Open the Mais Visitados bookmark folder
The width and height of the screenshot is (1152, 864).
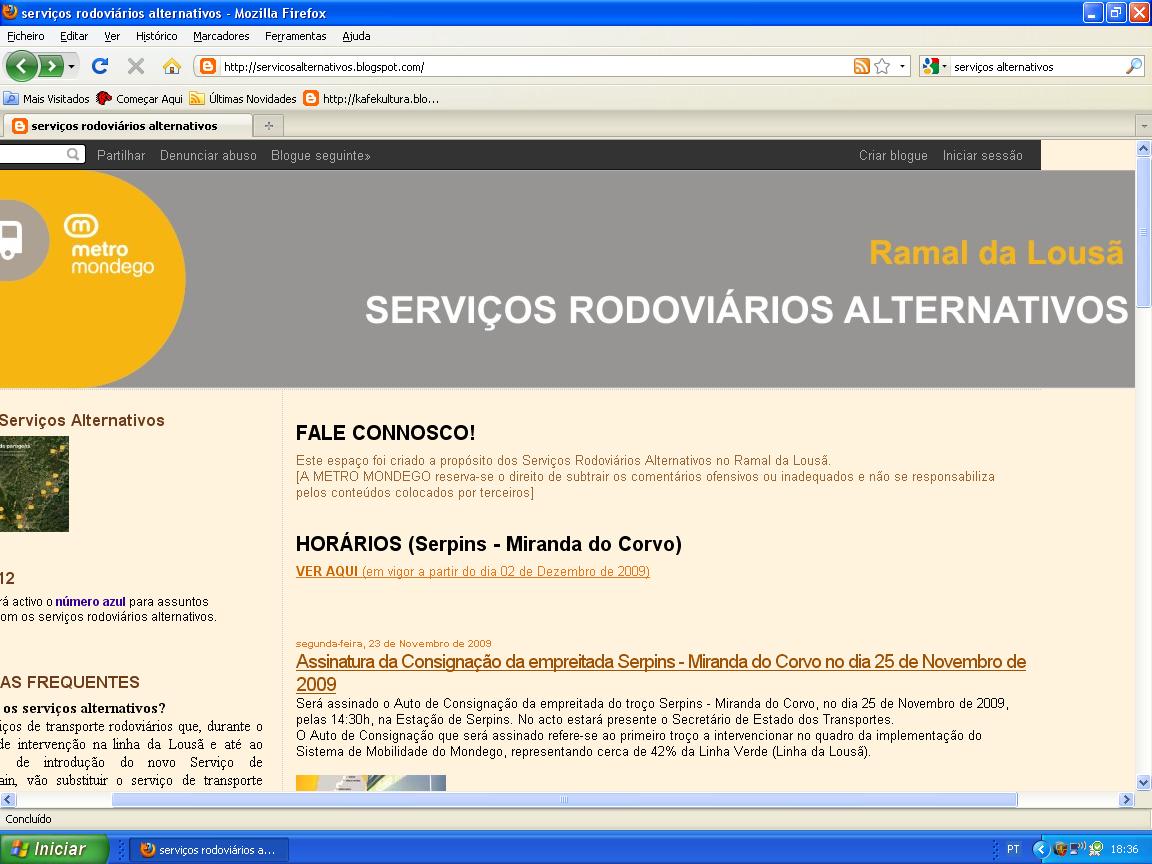[46, 98]
